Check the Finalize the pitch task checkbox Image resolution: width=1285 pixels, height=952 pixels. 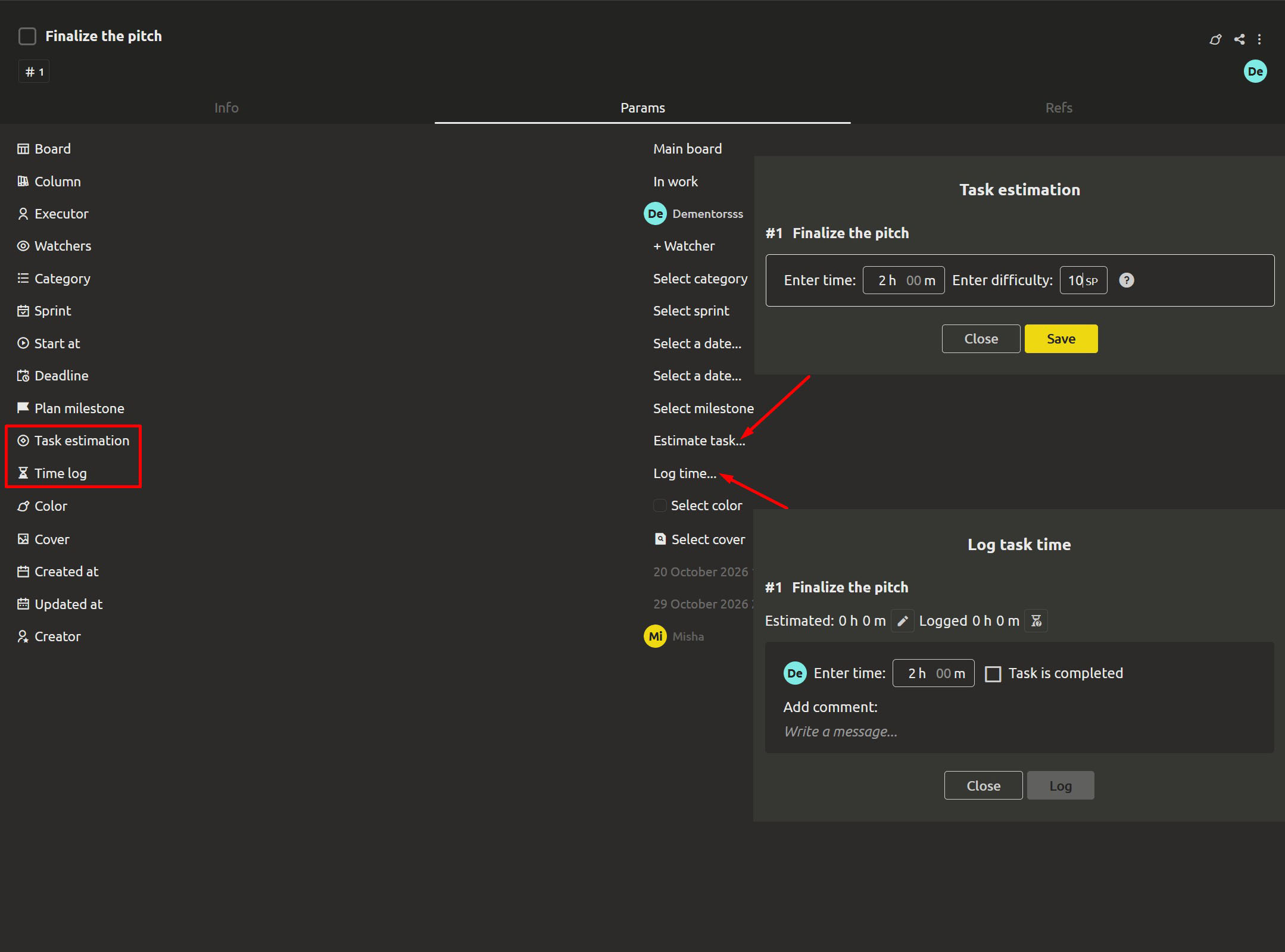click(x=27, y=36)
